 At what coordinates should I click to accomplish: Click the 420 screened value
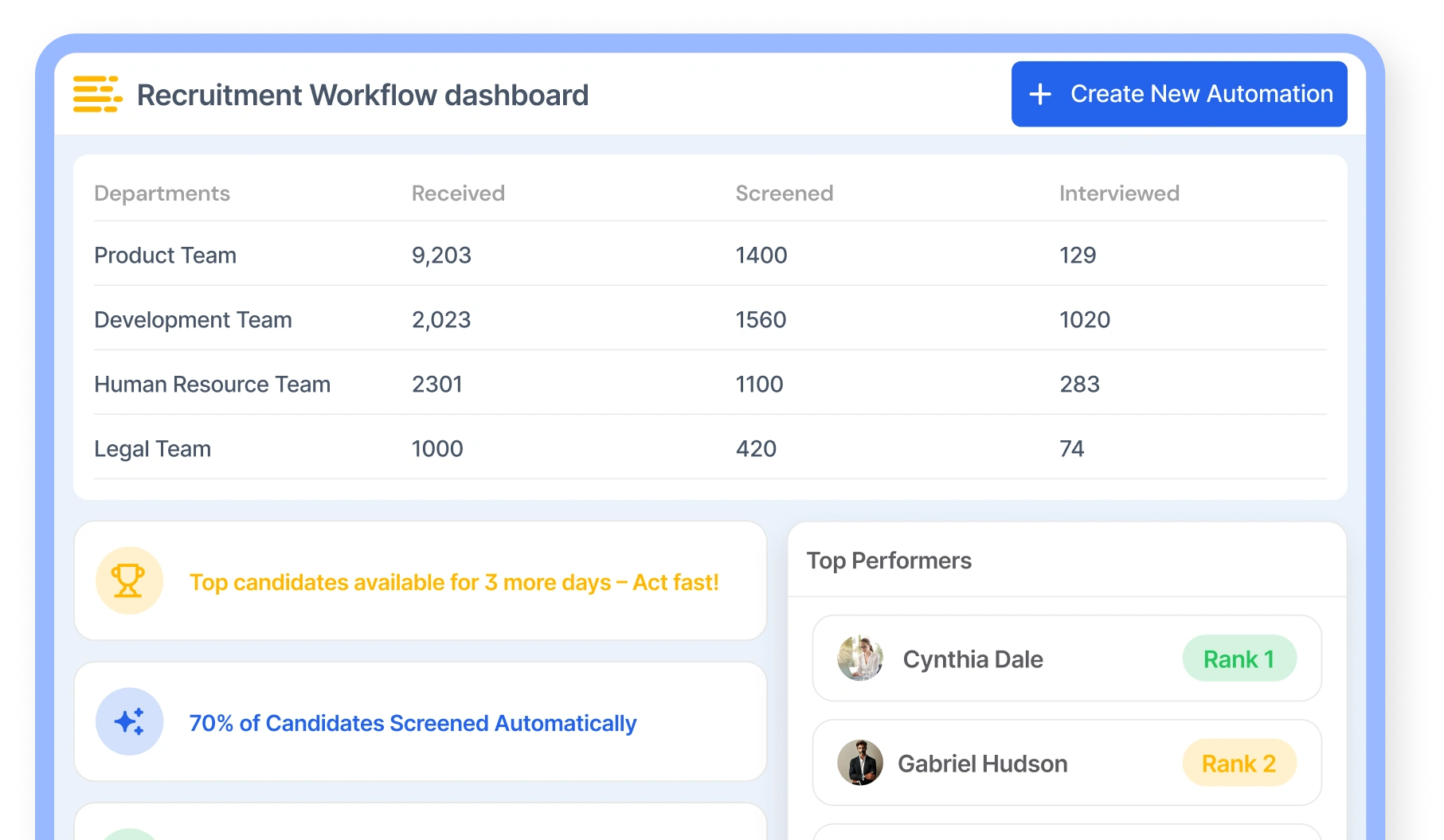click(x=756, y=449)
